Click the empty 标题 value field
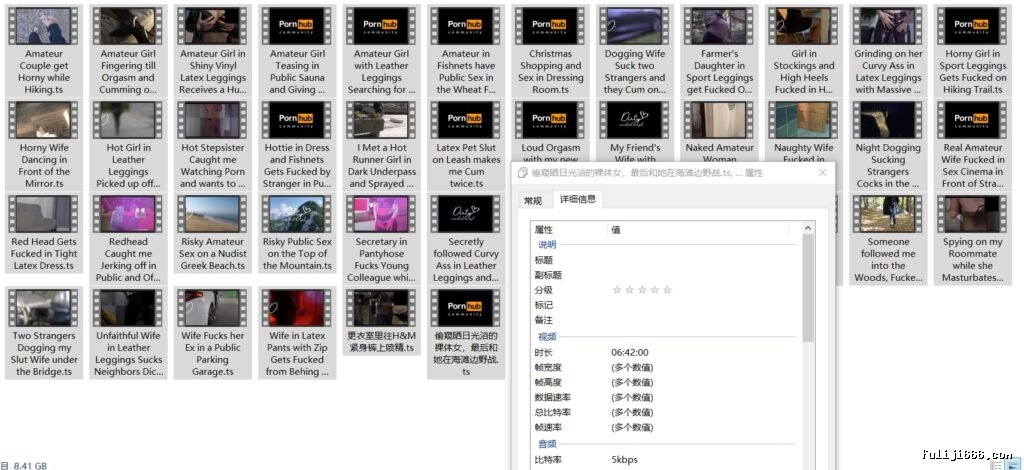Viewport: 1024px width, 470px height. click(702, 260)
